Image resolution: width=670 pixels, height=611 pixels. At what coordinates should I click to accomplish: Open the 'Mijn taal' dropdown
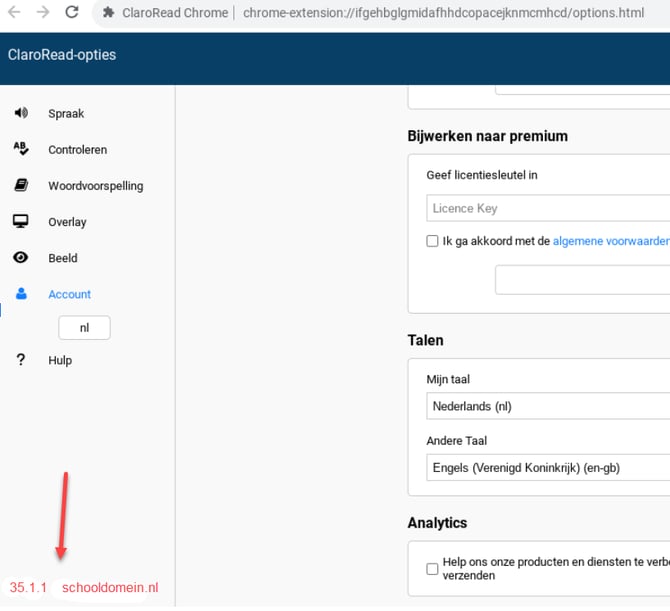coord(547,406)
